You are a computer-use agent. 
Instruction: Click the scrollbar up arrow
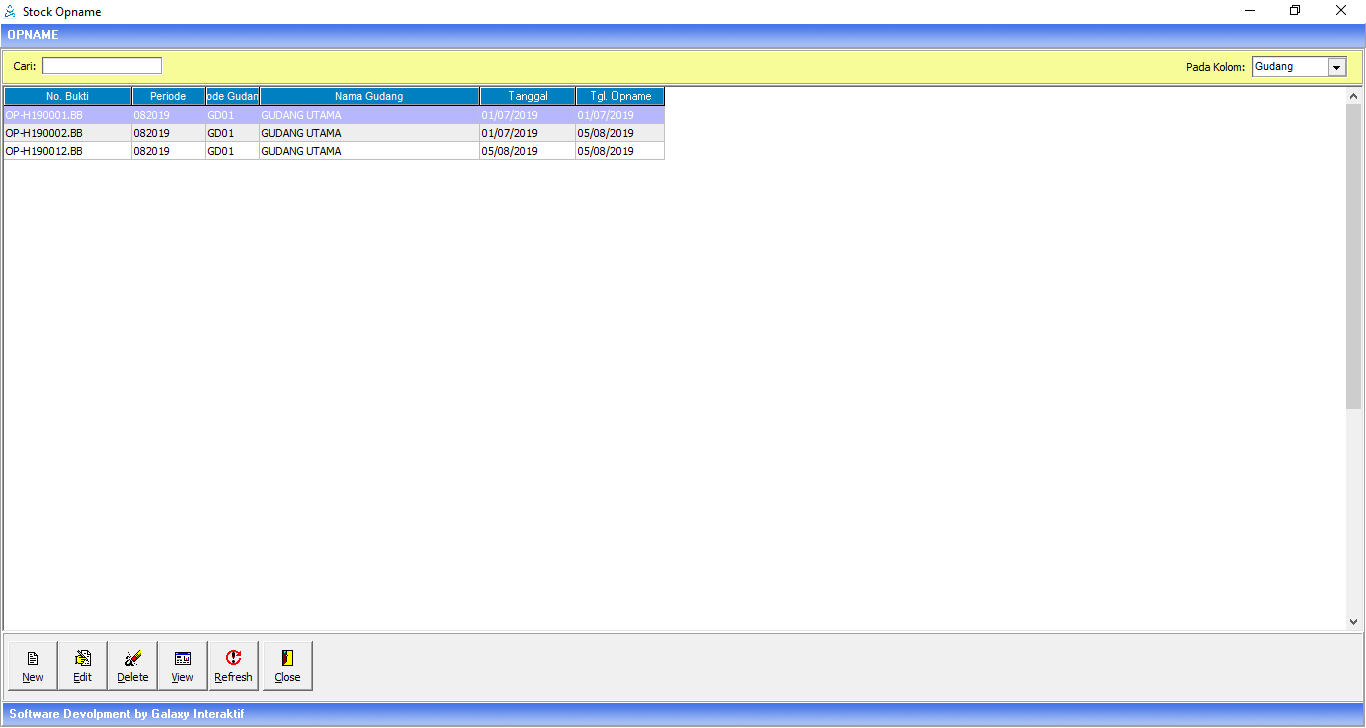(x=1353, y=96)
